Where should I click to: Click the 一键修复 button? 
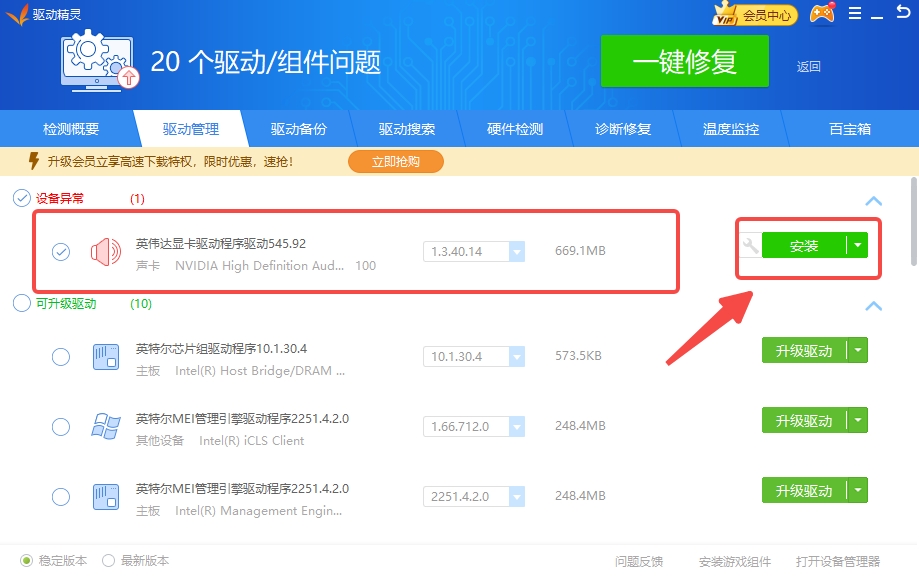click(684, 62)
